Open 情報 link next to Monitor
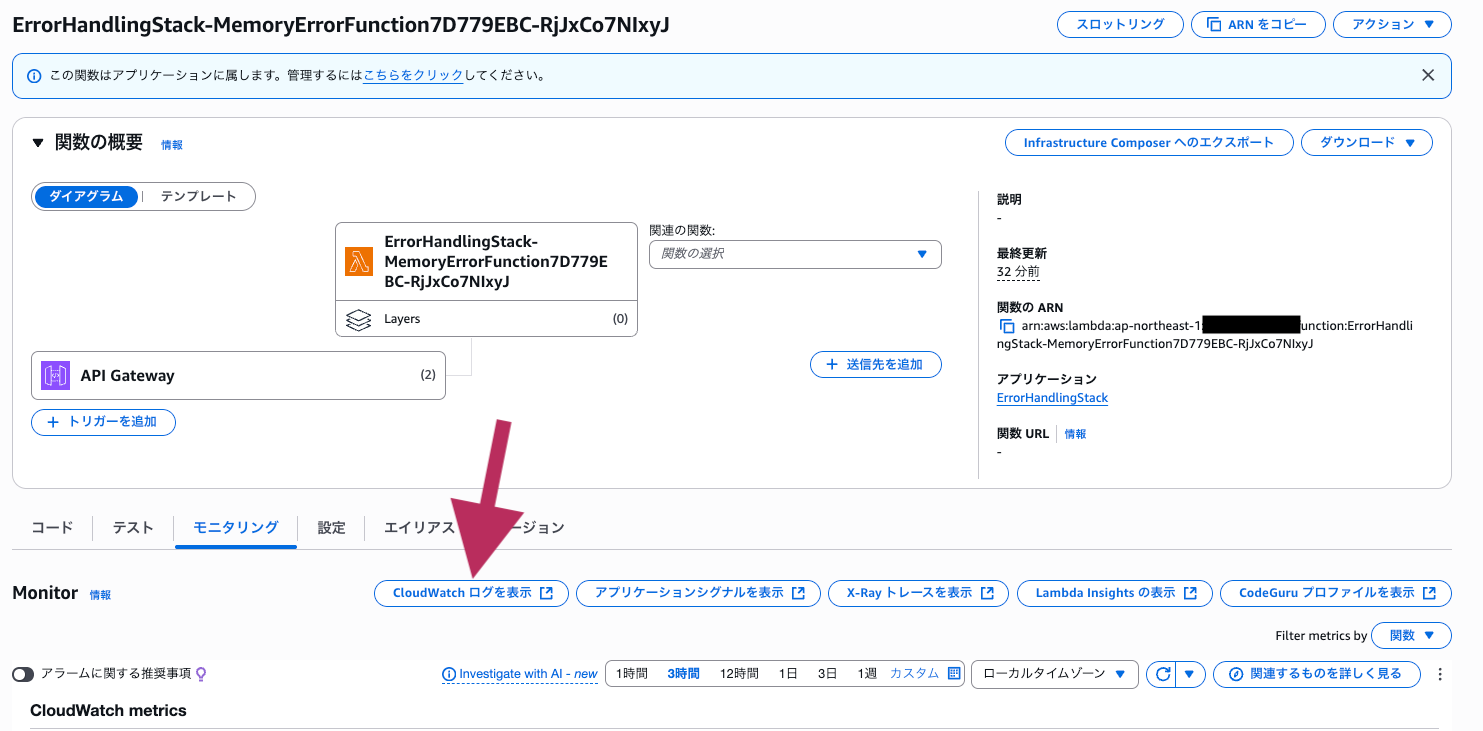 click(x=100, y=595)
